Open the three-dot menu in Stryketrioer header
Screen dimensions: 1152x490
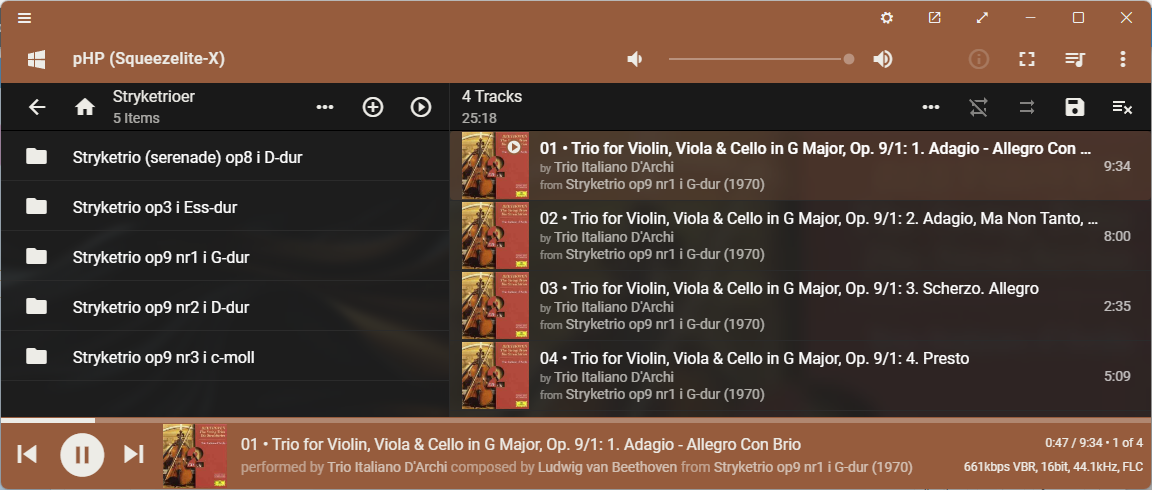coord(325,107)
